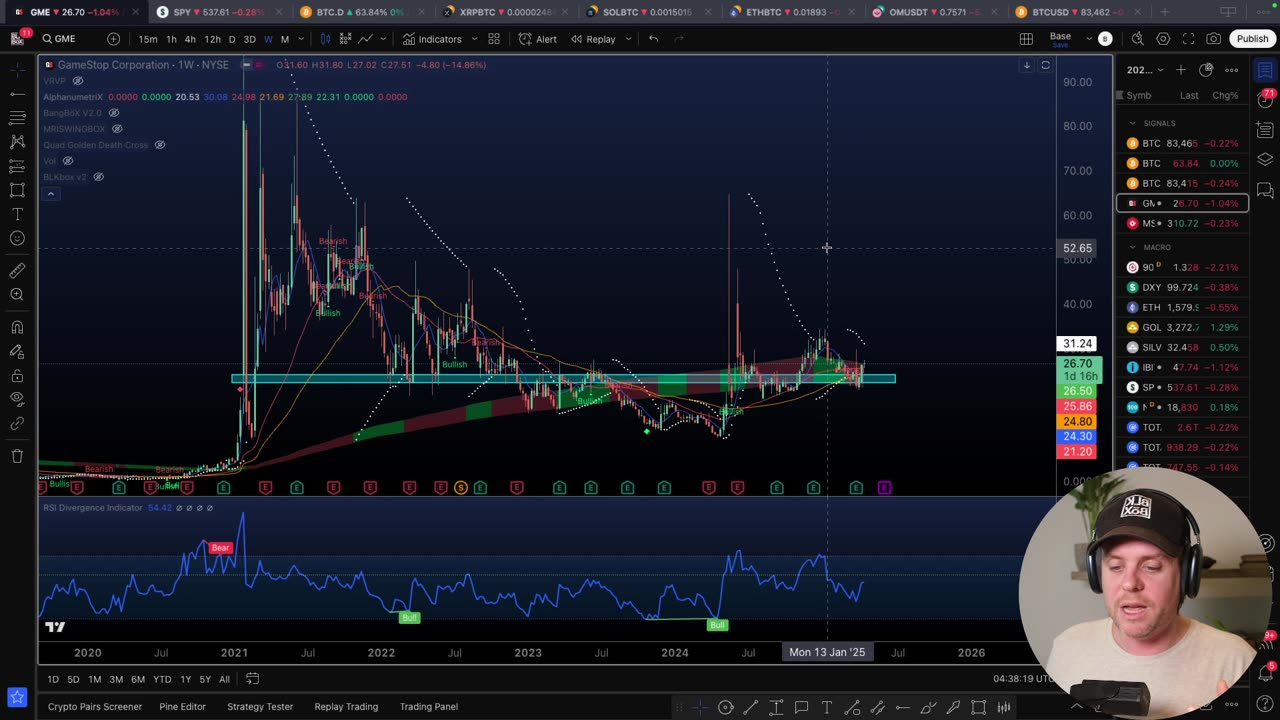The image size is (1280, 720).
Task: Take a chart snapshot with camera icon
Action: click(x=1213, y=39)
